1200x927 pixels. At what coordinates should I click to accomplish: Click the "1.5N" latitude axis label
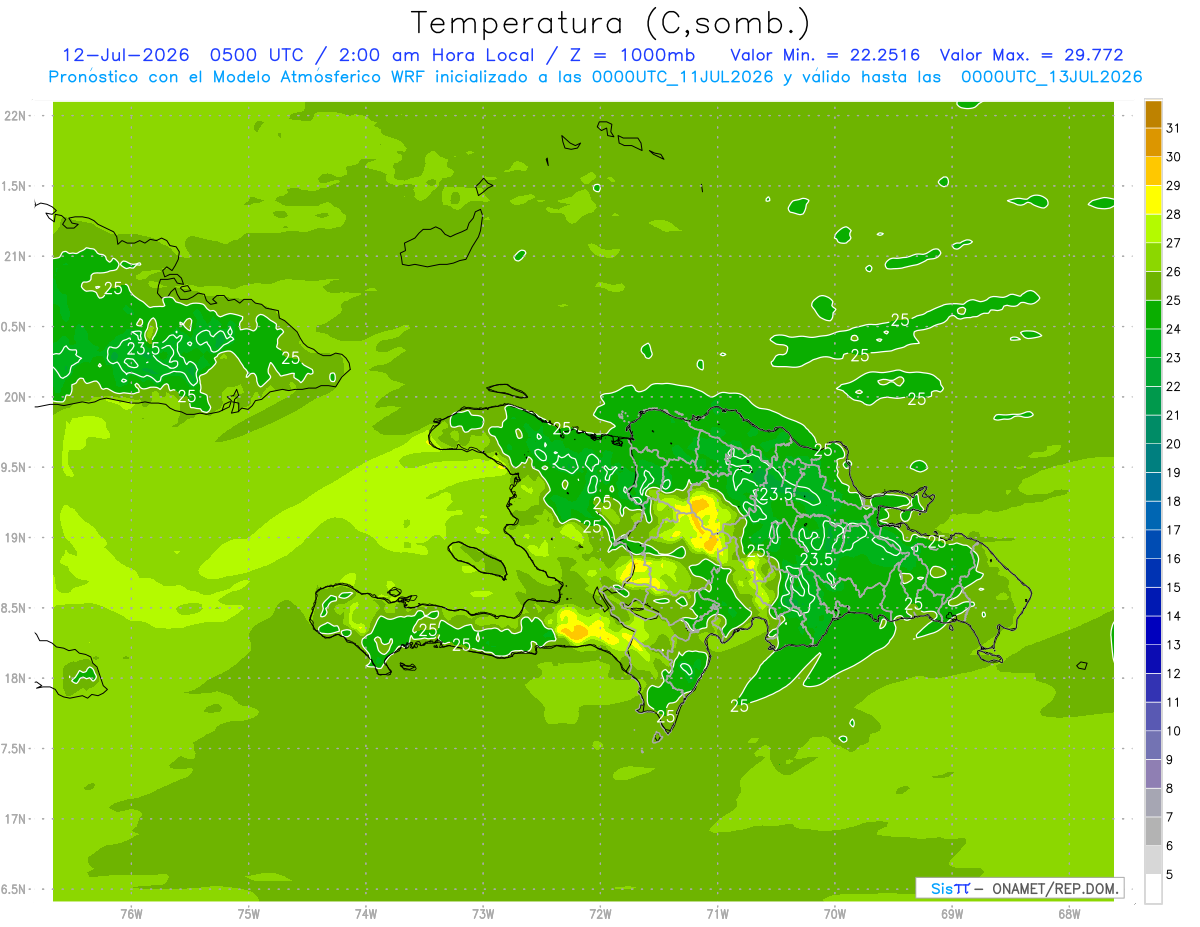[14, 186]
